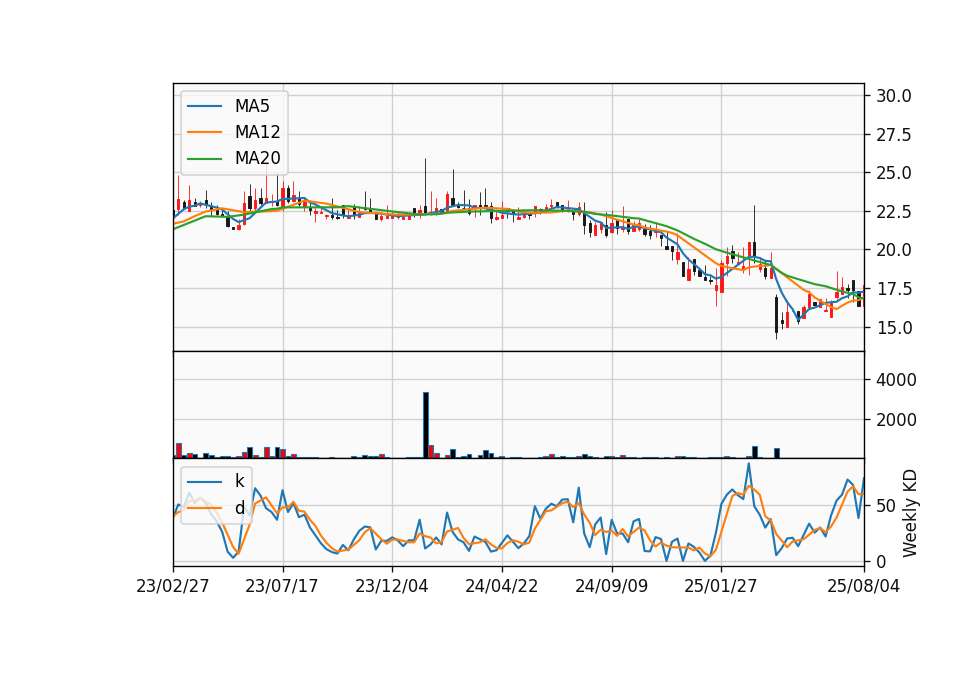Click the 23/12/04 date axis label
The width and height of the screenshot is (960, 690).
click(x=392, y=586)
